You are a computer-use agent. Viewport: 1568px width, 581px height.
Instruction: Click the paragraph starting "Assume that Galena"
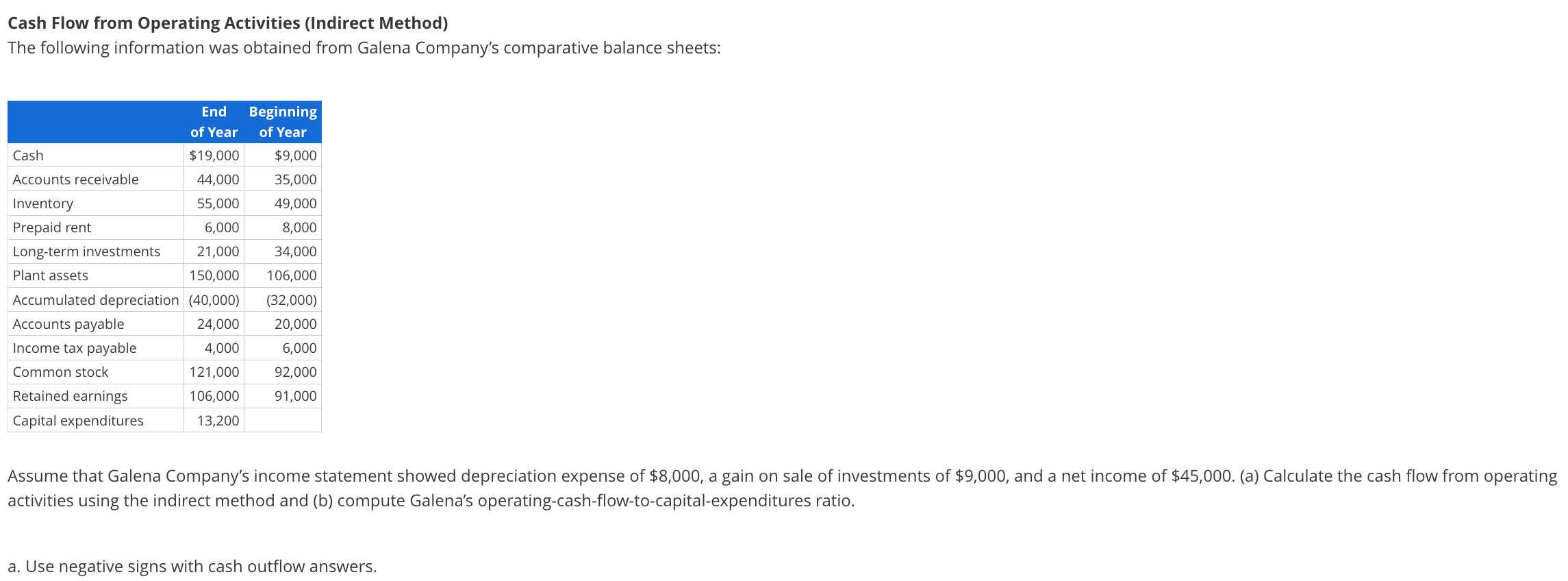[x=782, y=488]
